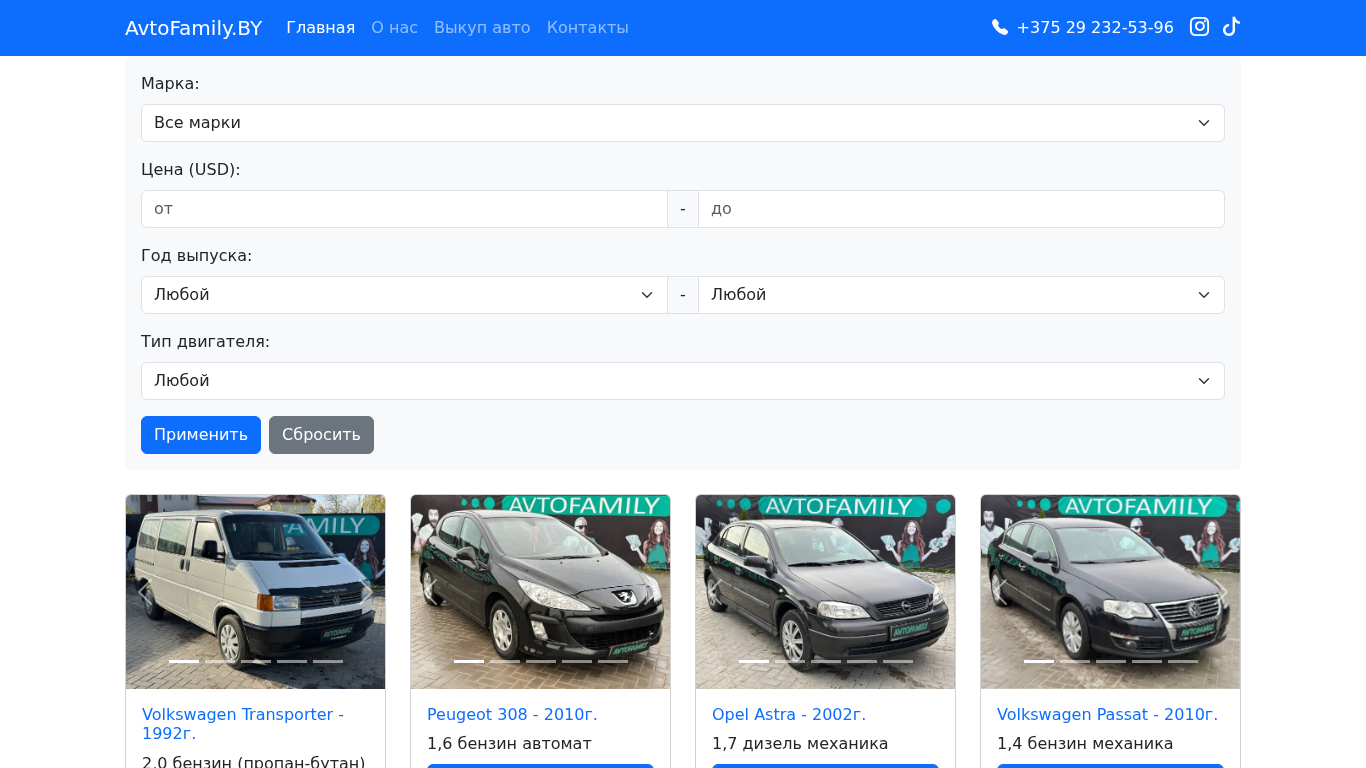Select last slide indicator on Volkswagen Transporter photo

tap(328, 661)
